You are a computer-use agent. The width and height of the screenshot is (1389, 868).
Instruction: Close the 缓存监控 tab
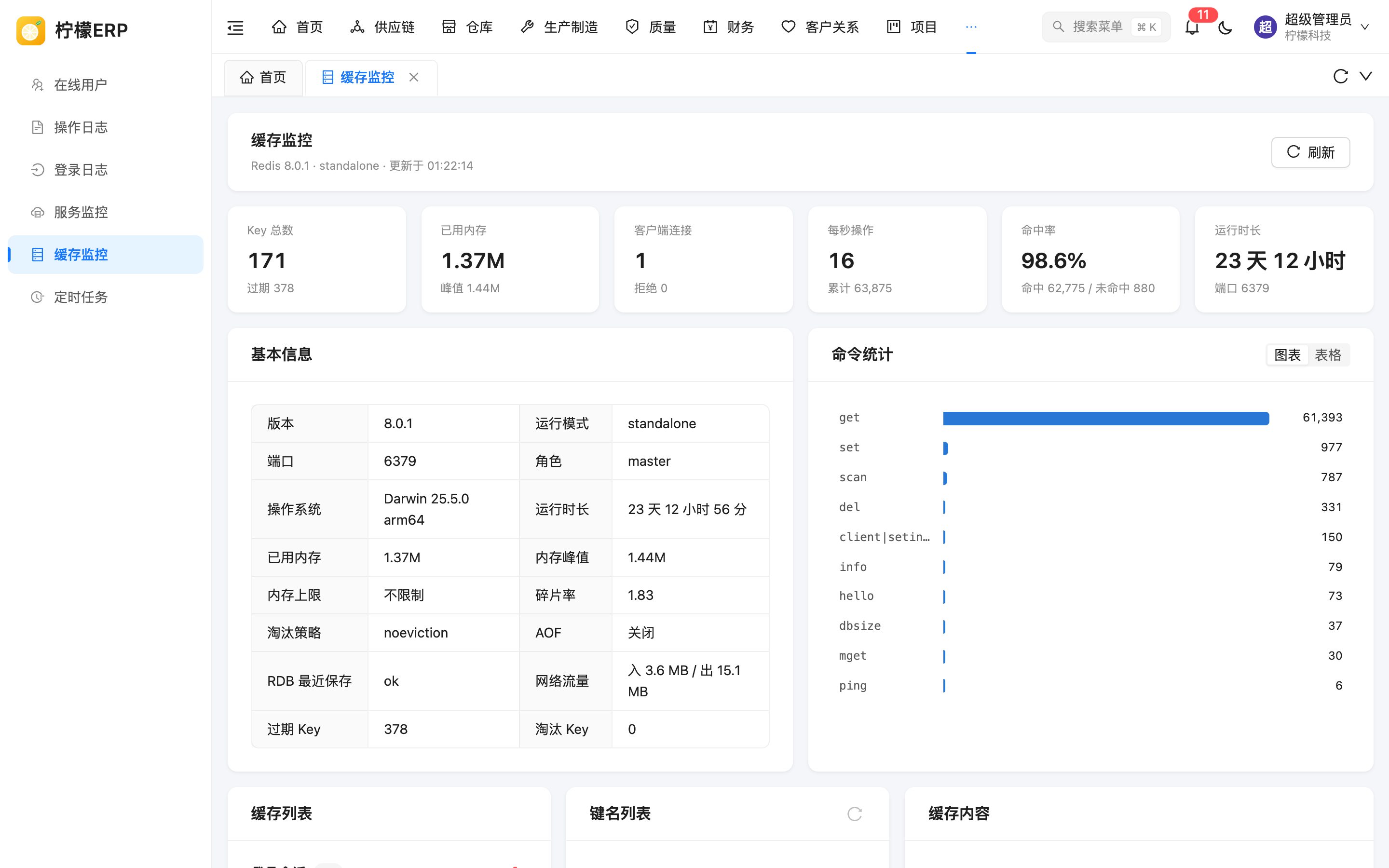click(414, 77)
